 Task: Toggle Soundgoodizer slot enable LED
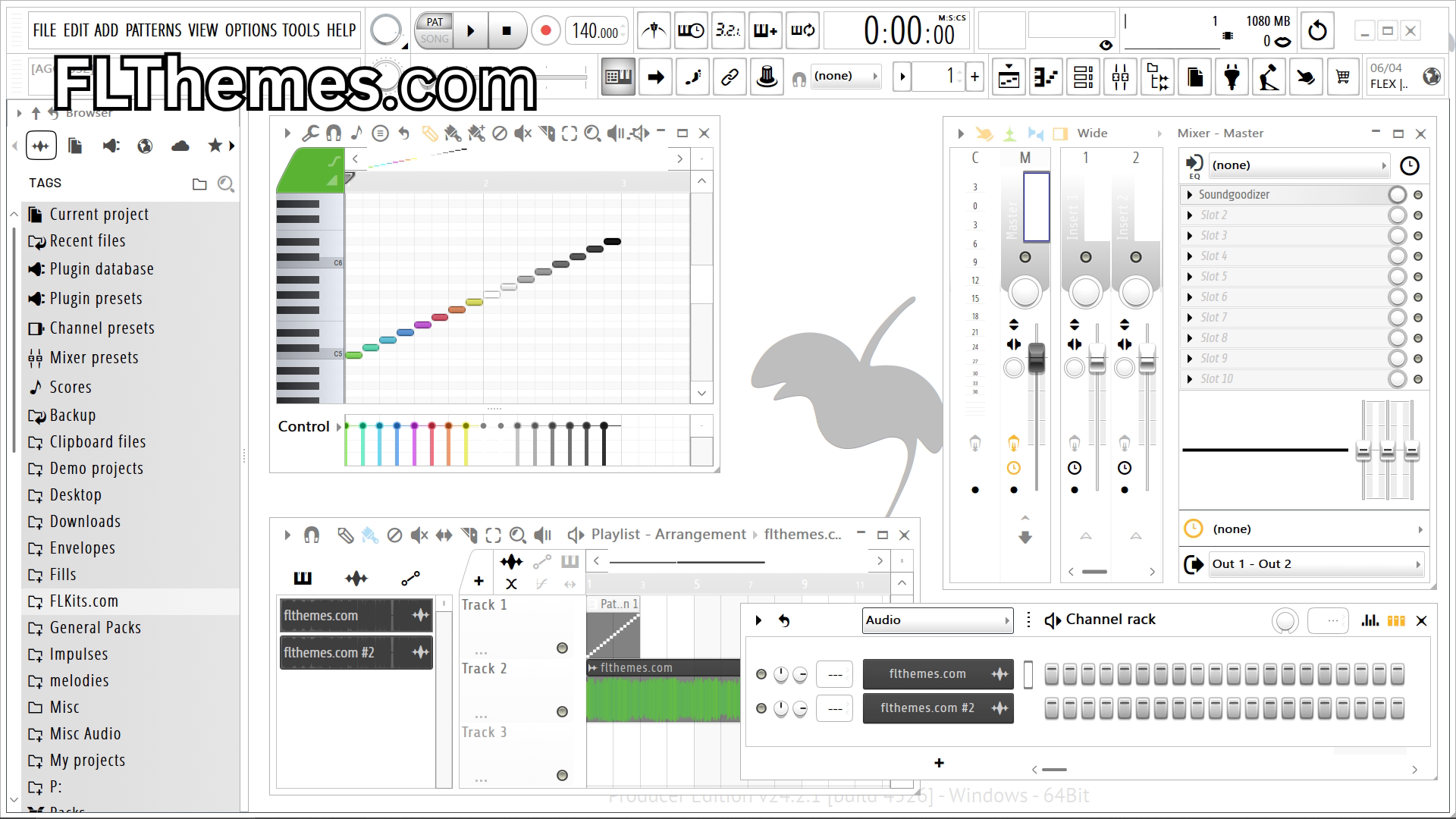click(1418, 195)
